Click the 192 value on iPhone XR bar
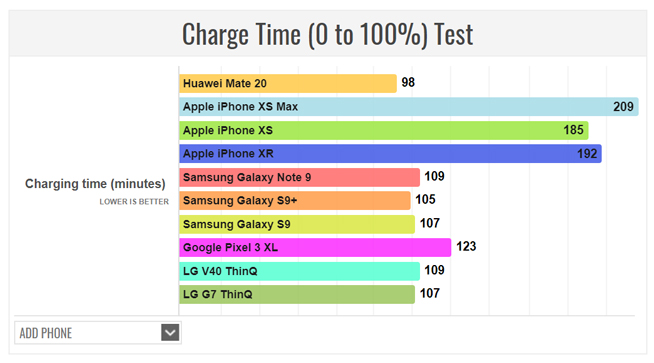Screen dimensions: 654x363 coord(587,154)
